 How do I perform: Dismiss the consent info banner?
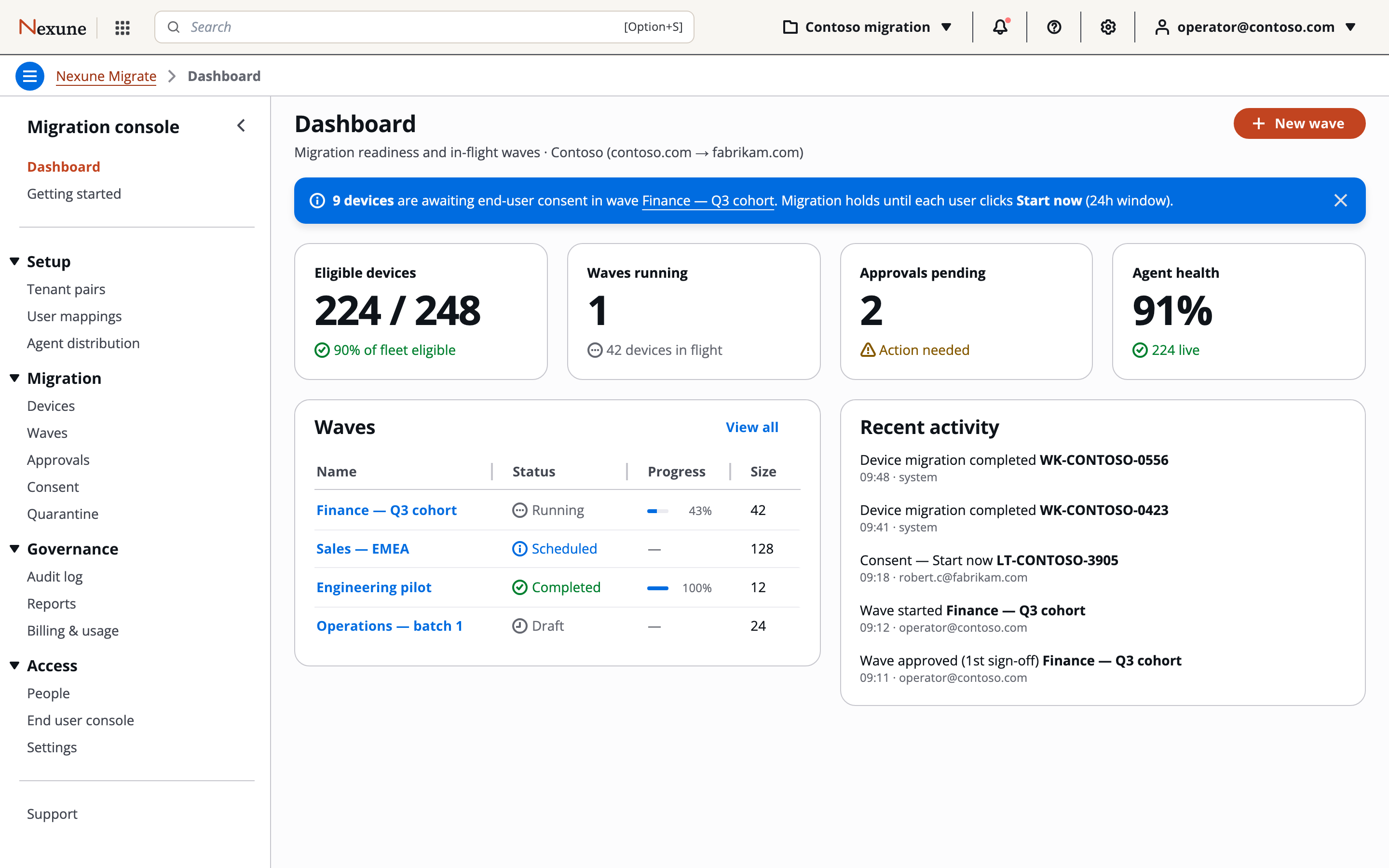[x=1340, y=200]
